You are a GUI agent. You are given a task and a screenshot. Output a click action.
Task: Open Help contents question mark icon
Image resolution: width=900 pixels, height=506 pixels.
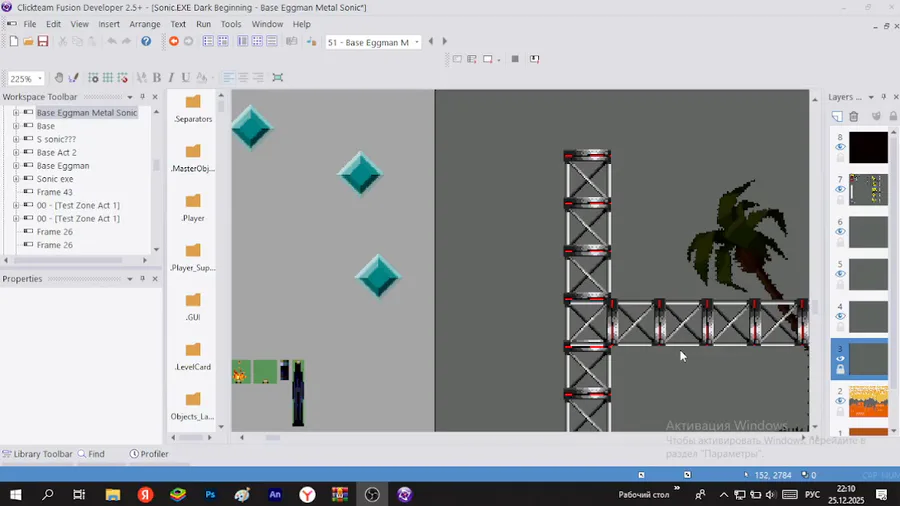coord(146,41)
